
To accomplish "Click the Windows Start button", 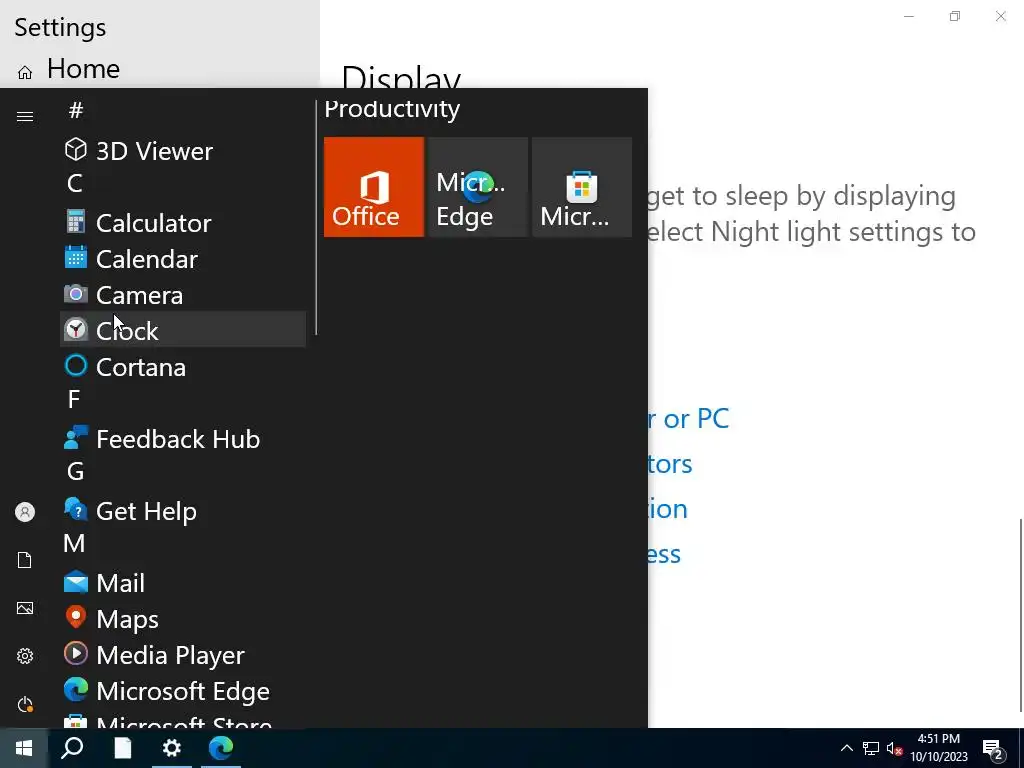I will click(x=24, y=748).
